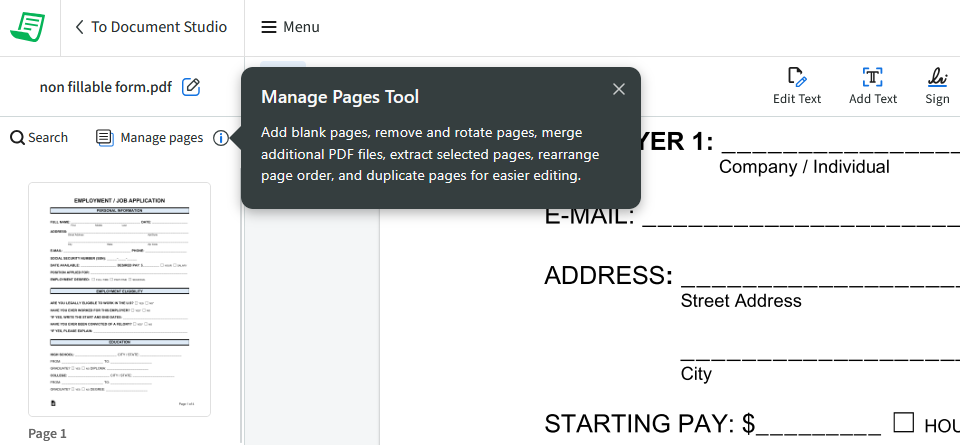Open the Manage pages tool

(x=150, y=138)
